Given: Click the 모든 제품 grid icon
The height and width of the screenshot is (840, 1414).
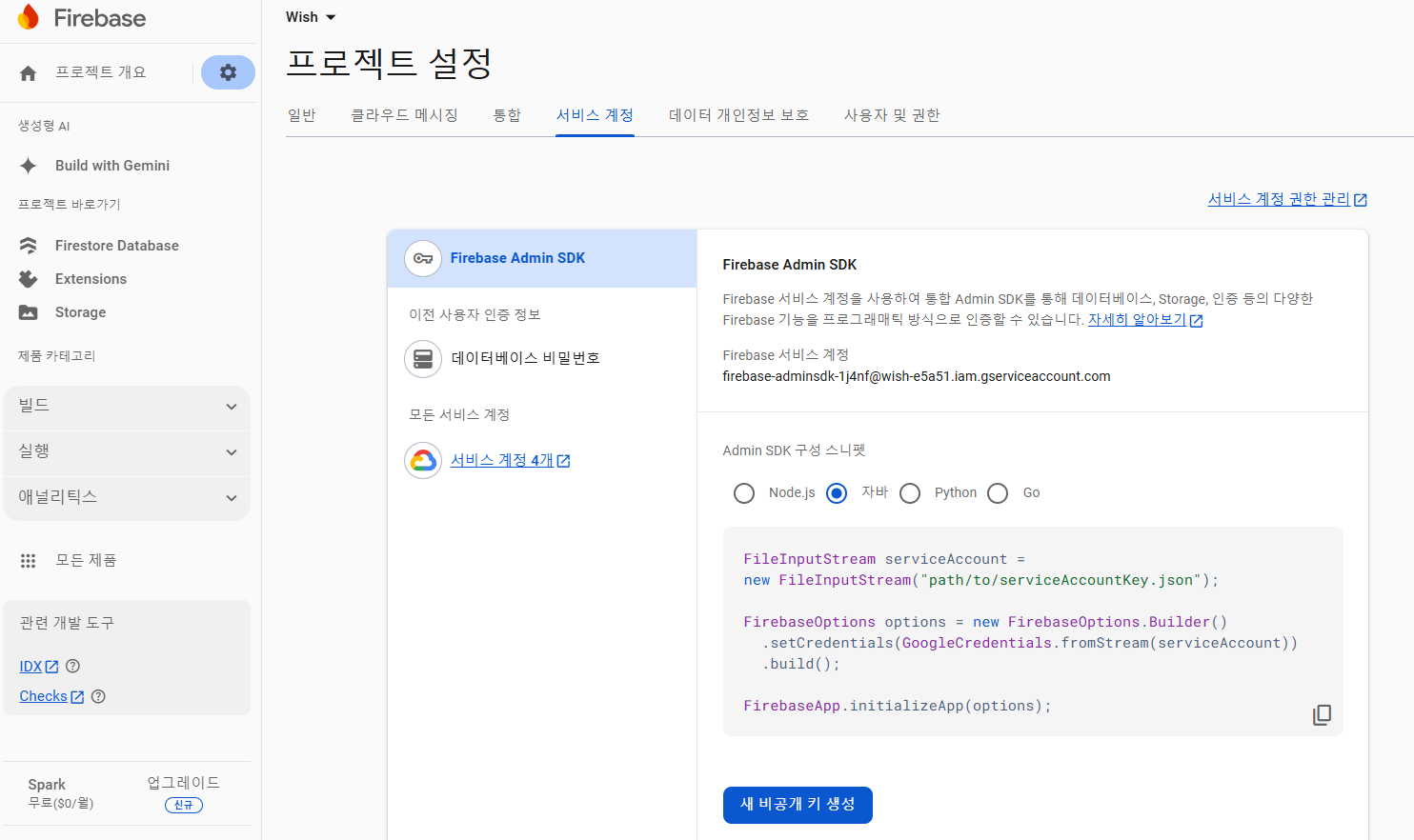Looking at the screenshot, I should 29,561.
